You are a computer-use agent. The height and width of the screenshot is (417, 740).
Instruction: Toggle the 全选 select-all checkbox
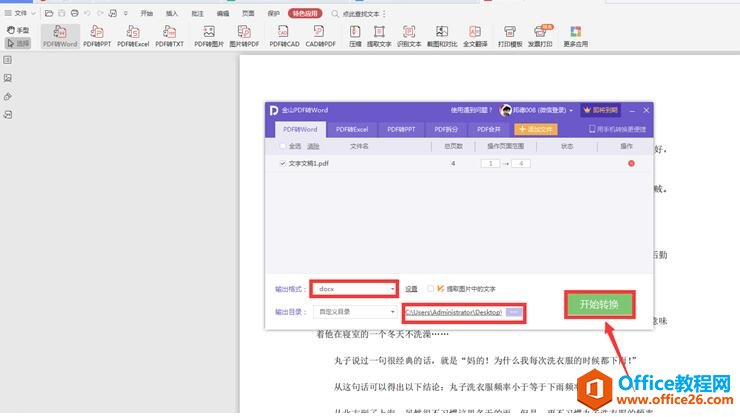point(282,146)
